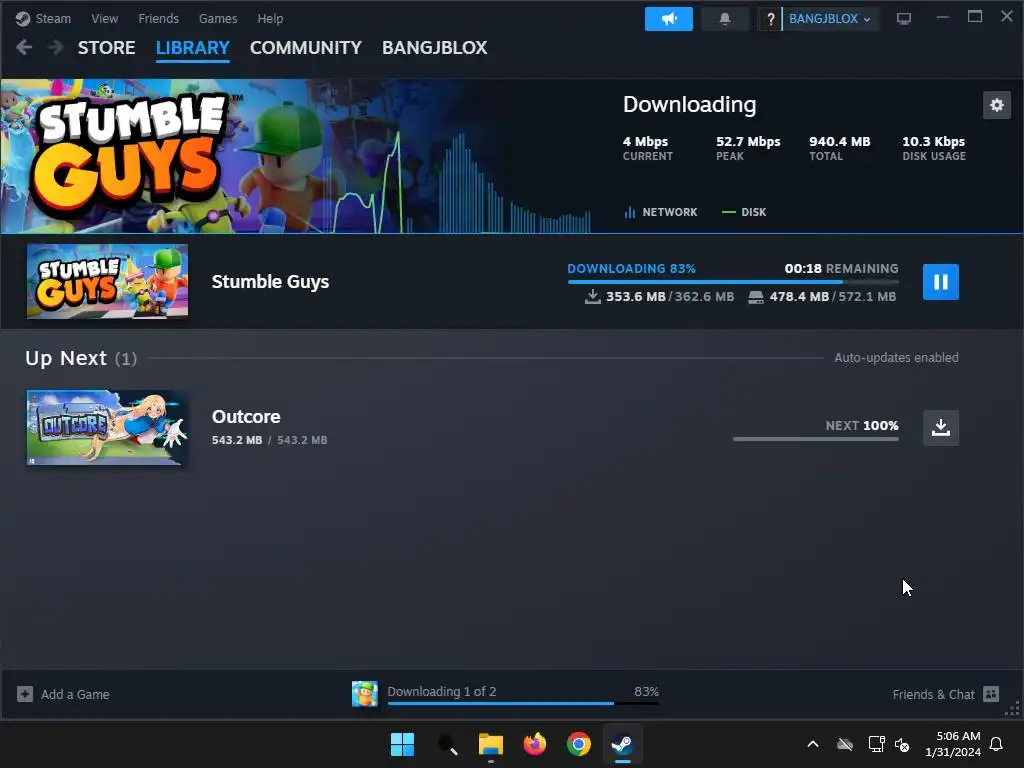Click the 940.4 MB TOTAL stat
Image resolution: width=1024 pixels, height=768 pixels.
[840, 148]
